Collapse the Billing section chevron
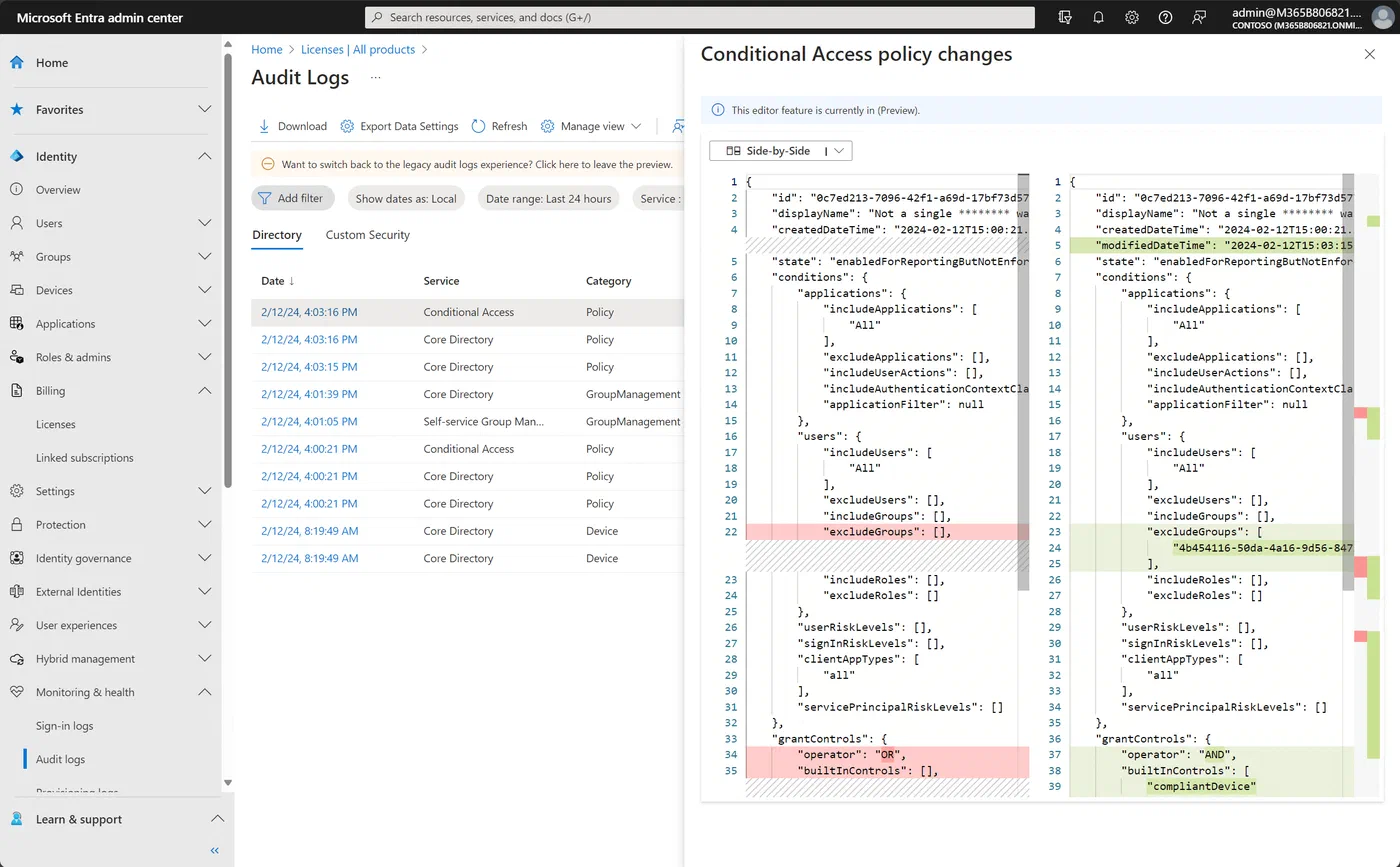This screenshot has height=867, width=1400. 205,391
